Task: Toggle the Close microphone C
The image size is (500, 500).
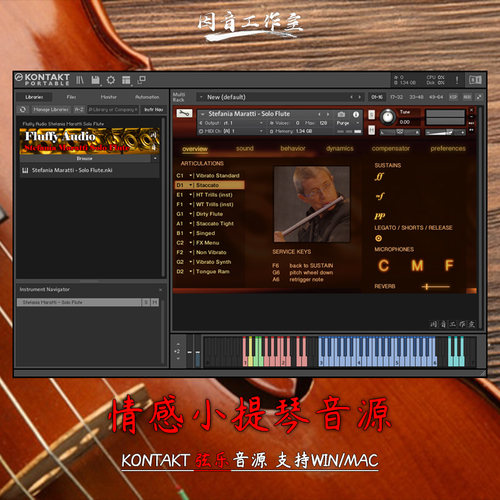Action: [383, 266]
